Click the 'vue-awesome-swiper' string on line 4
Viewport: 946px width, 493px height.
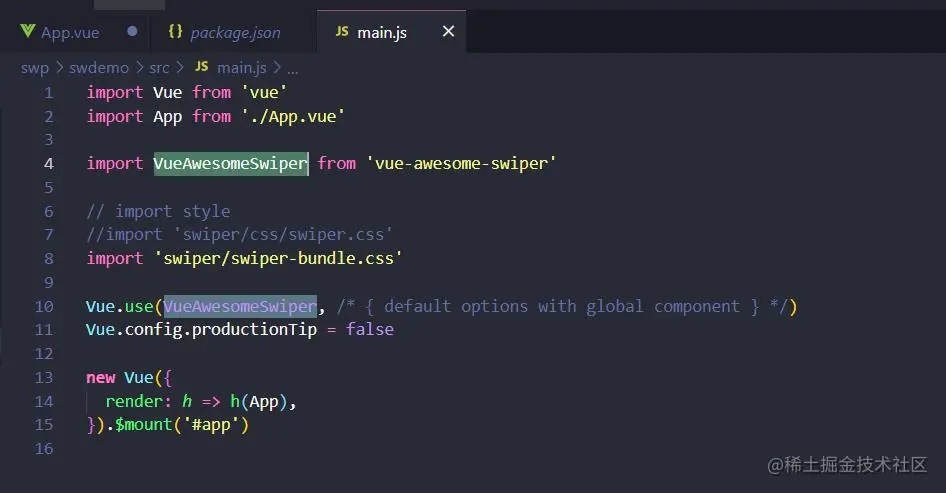click(461, 164)
